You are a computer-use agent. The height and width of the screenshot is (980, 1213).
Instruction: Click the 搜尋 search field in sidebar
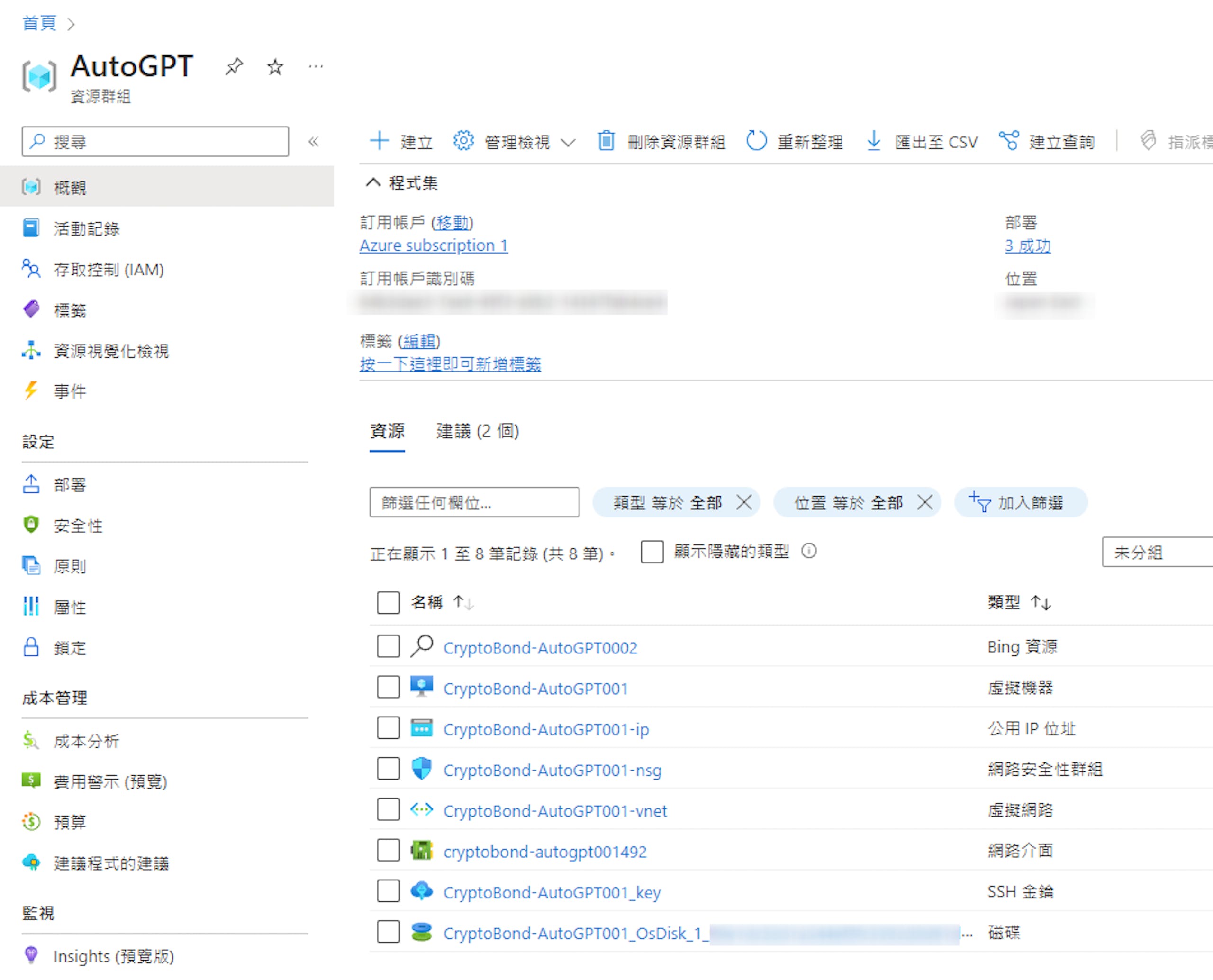click(155, 142)
